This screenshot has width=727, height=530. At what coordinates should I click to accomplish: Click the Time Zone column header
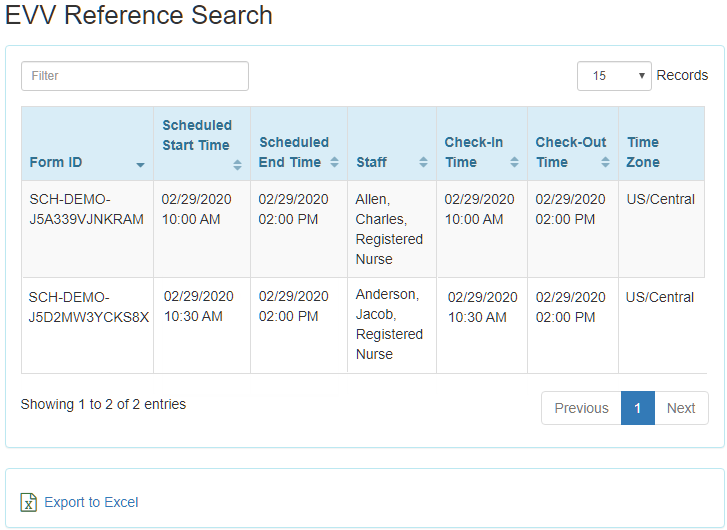pyautogui.click(x=643, y=152)
